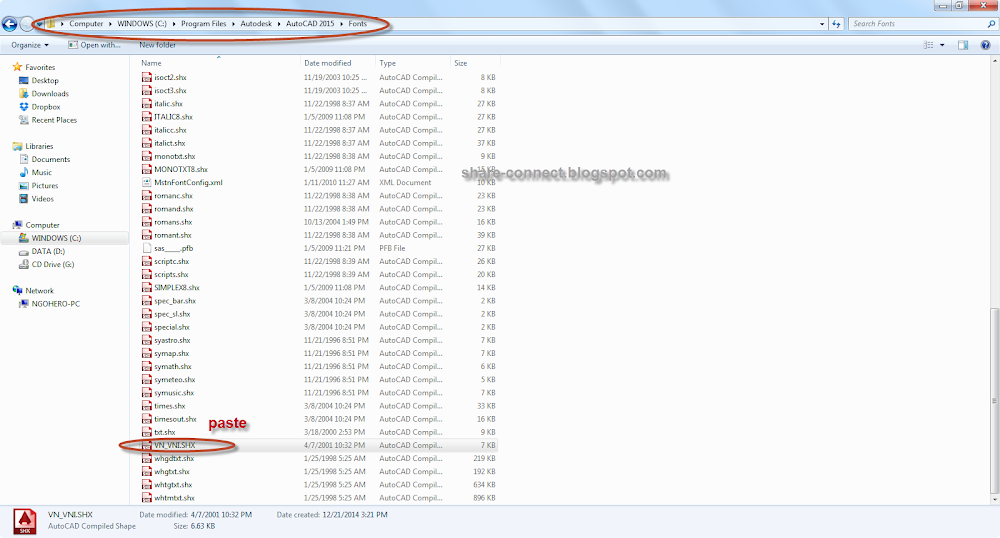Click the sas_____.pfb file icon

click(x=147, y=248)
